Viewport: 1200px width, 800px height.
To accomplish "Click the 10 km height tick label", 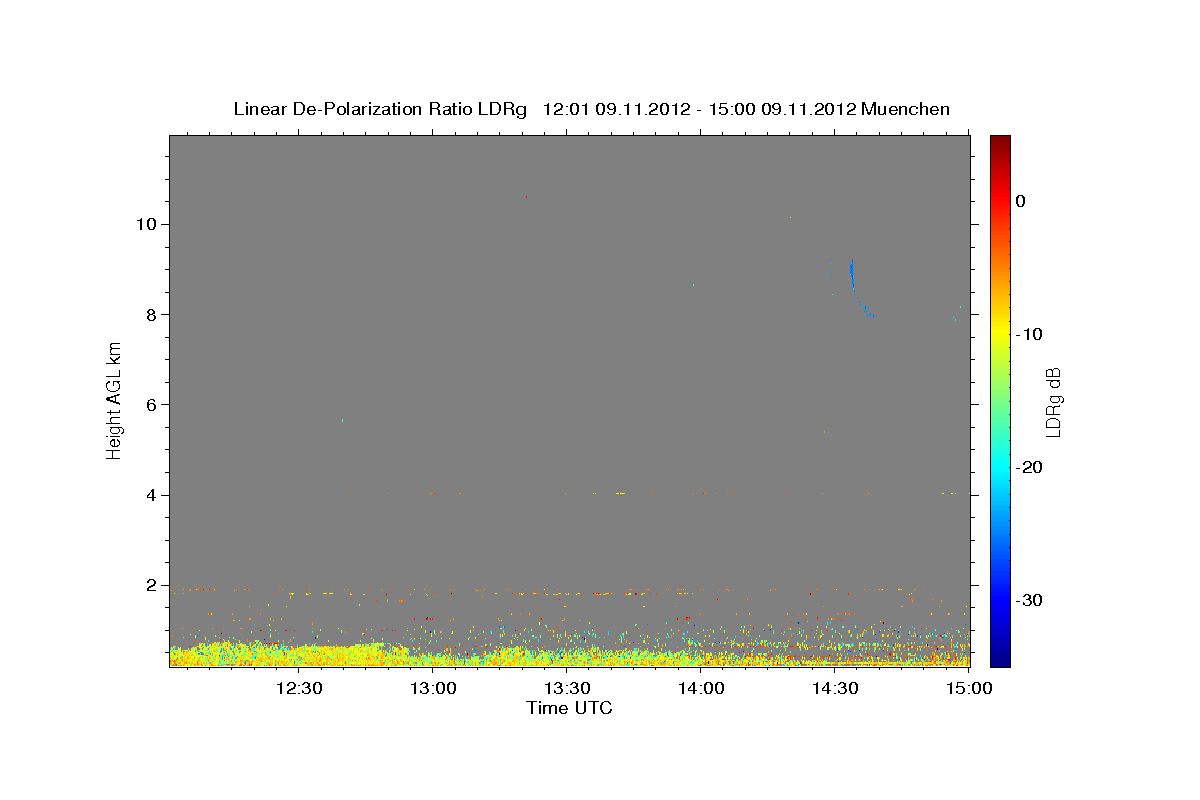I will pos(145,224).
